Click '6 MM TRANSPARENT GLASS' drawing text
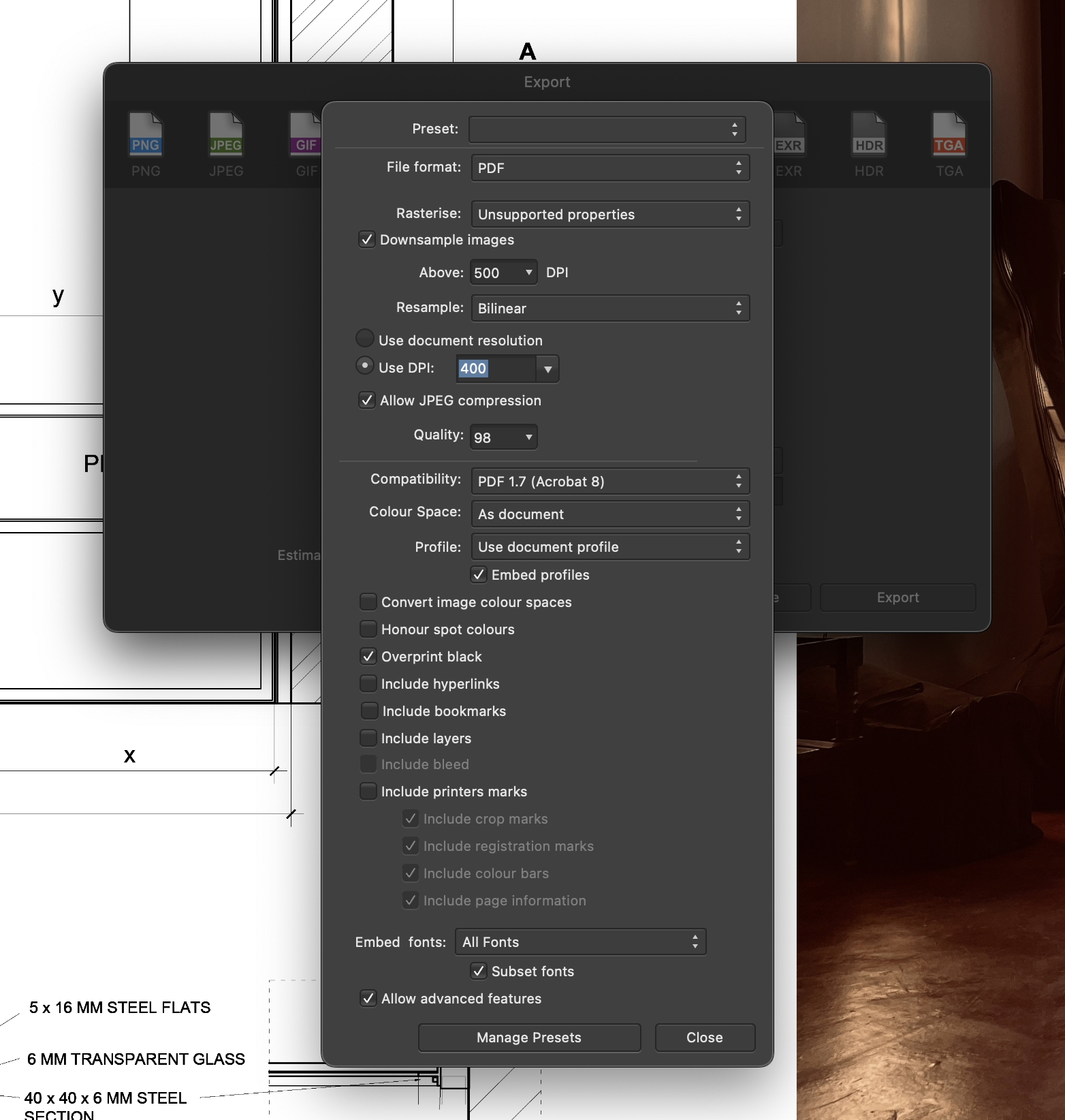 [136, 1059]
